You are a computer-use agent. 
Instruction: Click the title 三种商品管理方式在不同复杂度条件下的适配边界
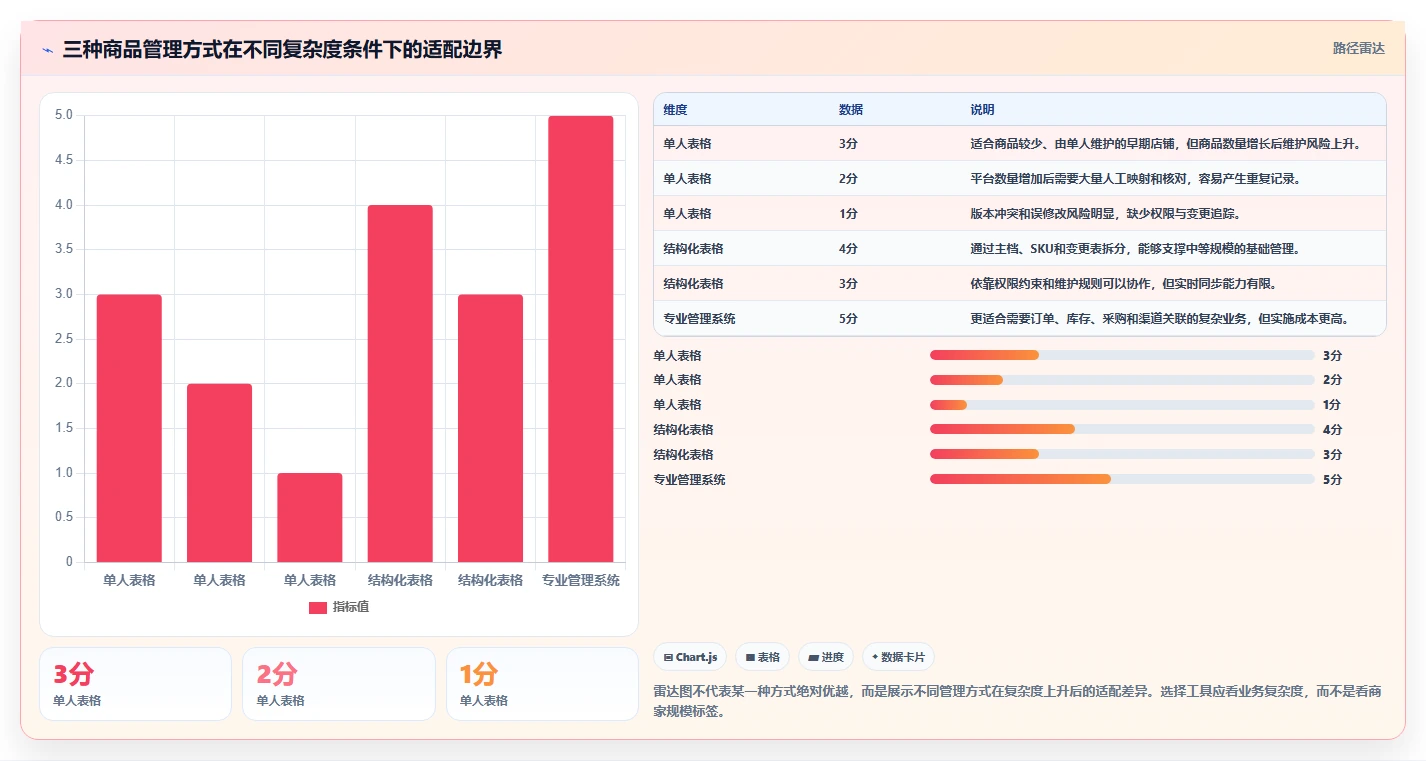point(282,50)
